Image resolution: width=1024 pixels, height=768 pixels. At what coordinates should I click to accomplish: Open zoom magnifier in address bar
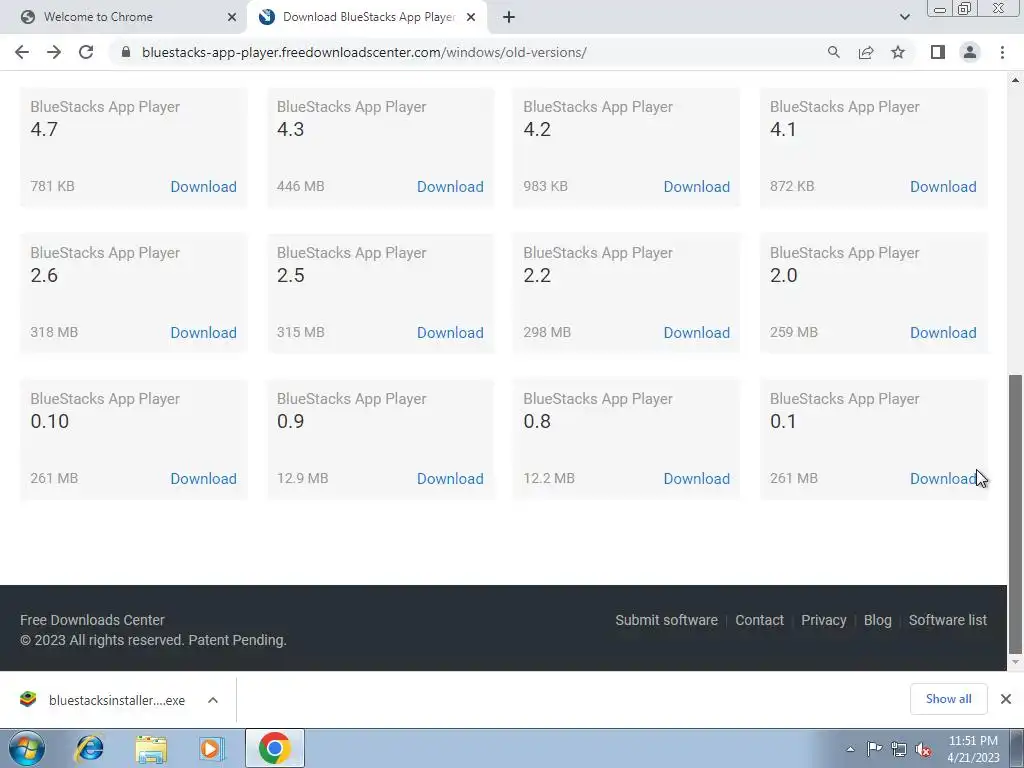tap(833, 52)
